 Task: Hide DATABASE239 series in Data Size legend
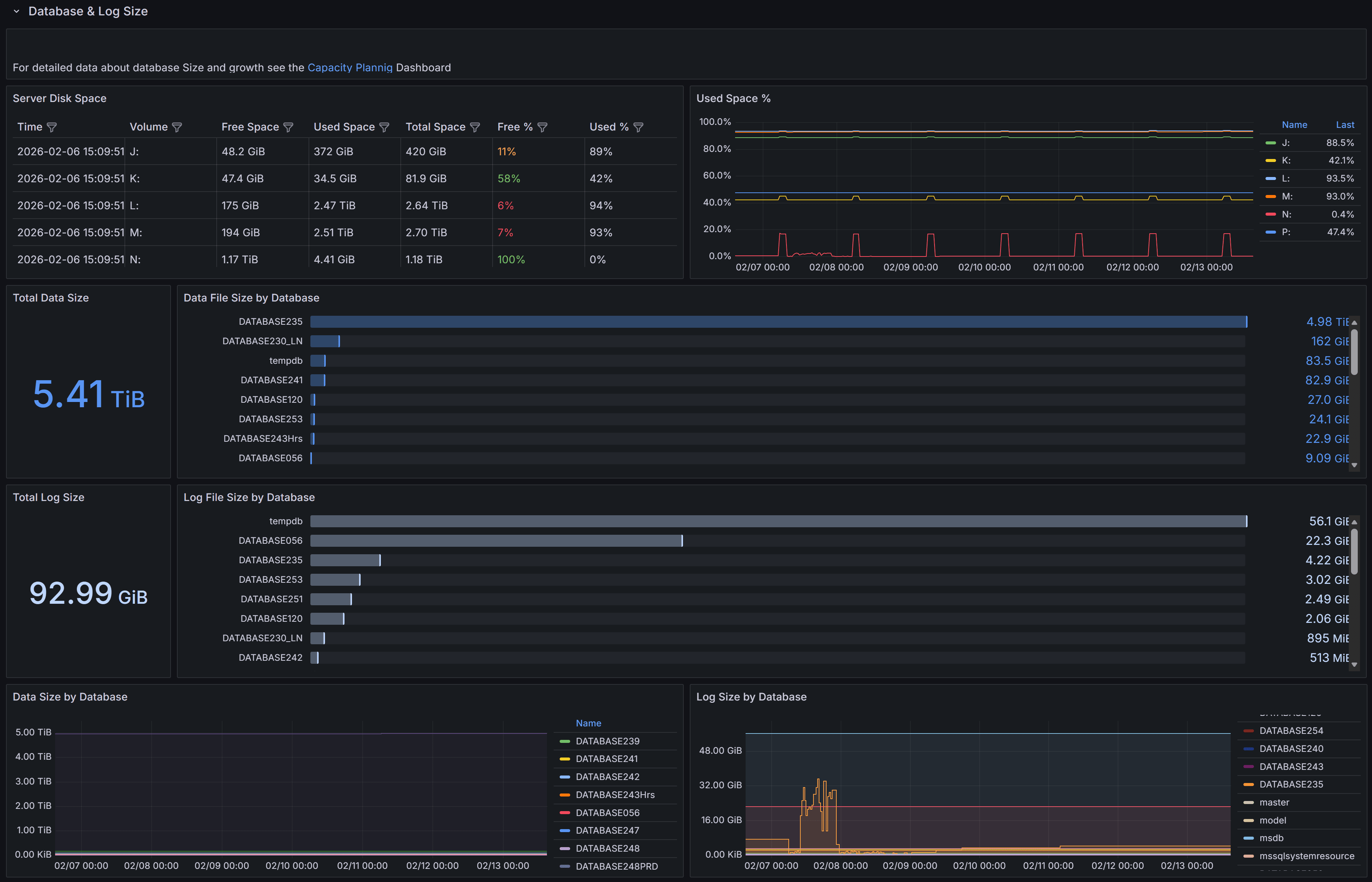tap(607, 741)
